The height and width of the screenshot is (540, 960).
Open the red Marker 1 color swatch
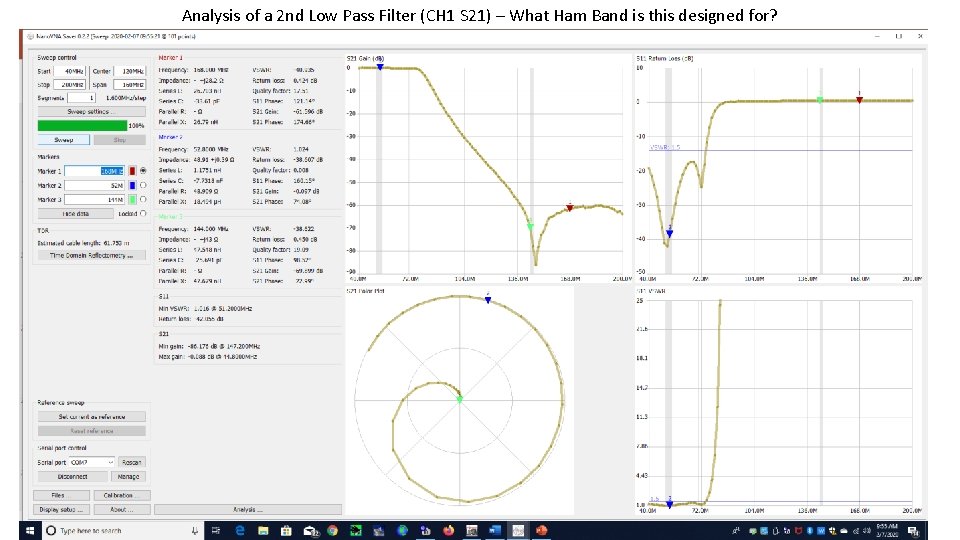132,171
